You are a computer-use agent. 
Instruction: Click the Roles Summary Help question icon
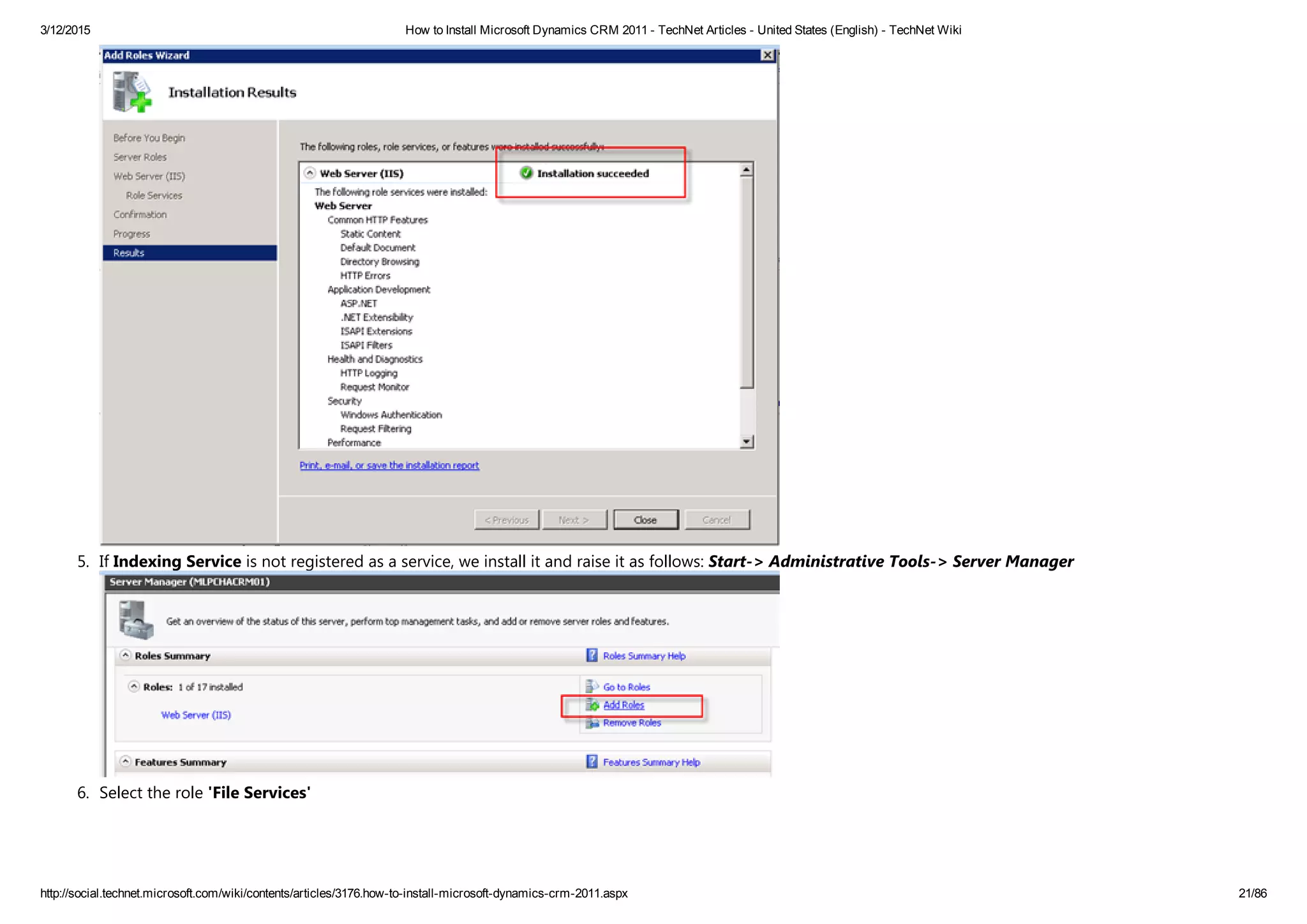click(592, 655)
